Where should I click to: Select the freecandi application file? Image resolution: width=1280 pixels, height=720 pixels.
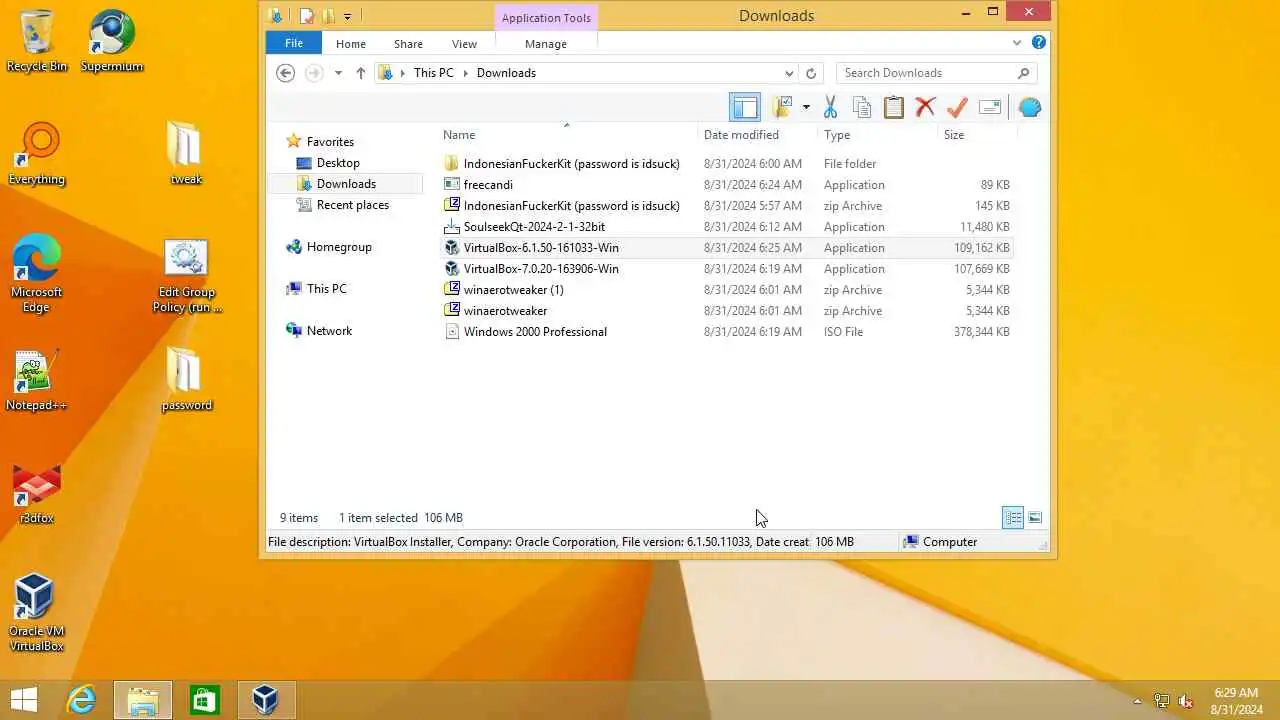727,185
